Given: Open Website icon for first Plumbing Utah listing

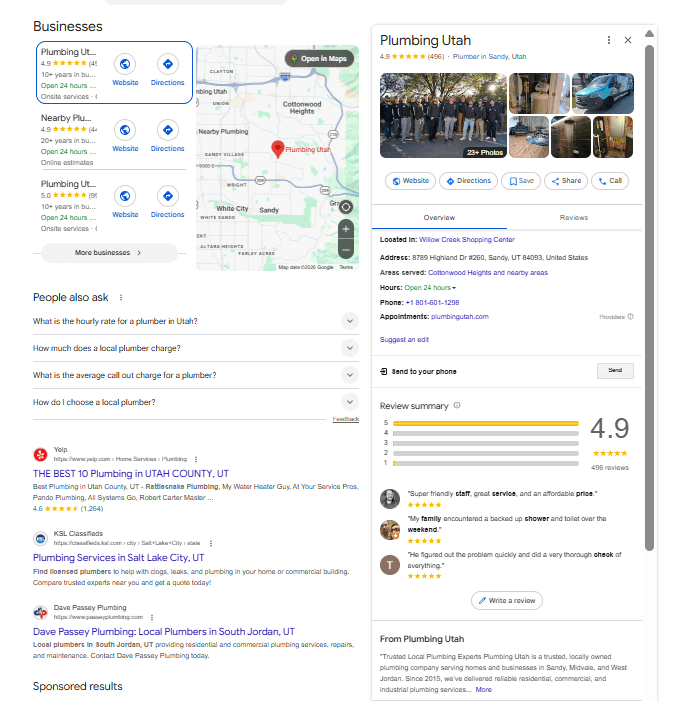Looking at the screenshot, I should click(125, 64).
